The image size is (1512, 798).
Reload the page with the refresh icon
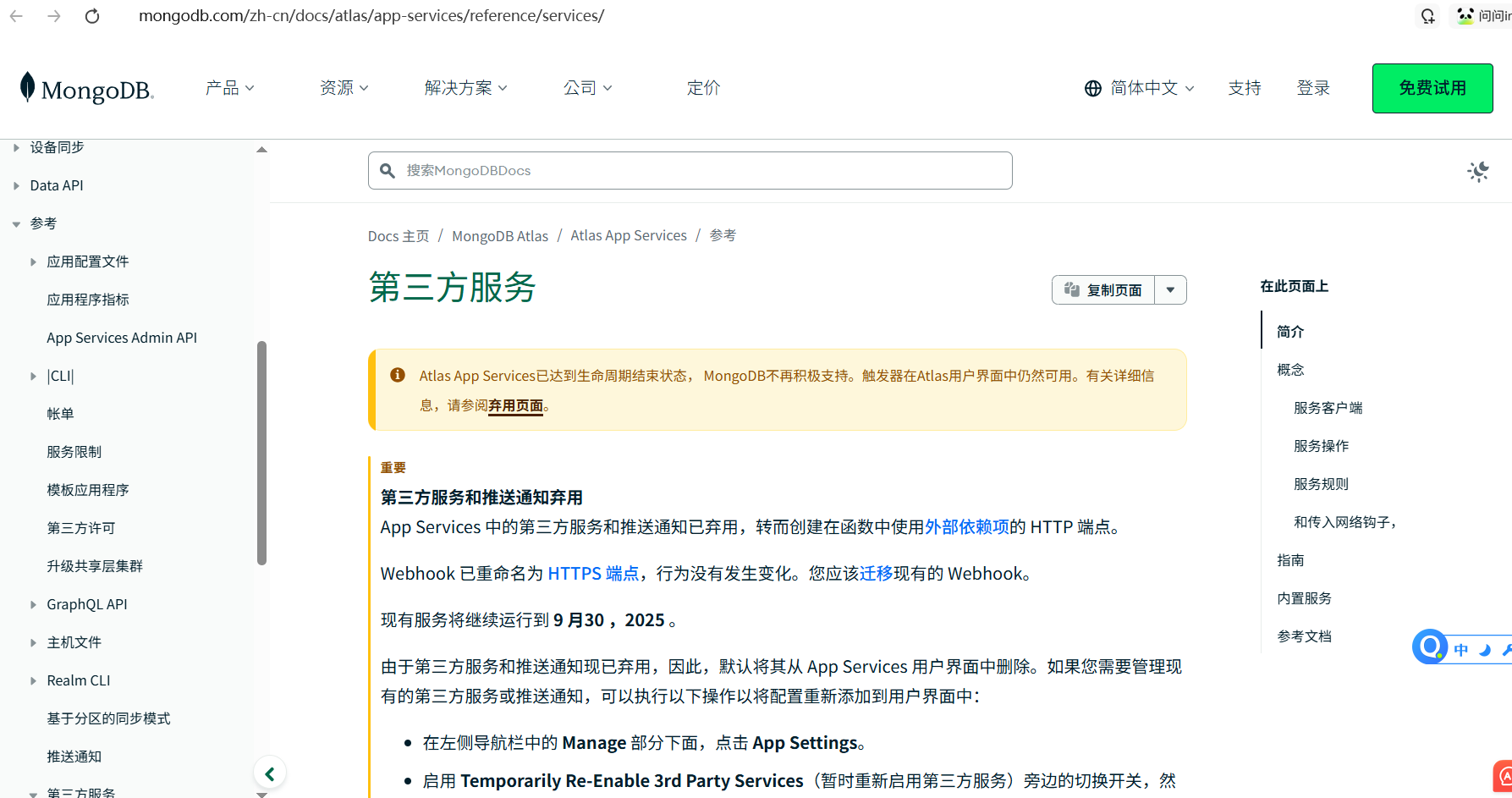[x=92, y=15]
